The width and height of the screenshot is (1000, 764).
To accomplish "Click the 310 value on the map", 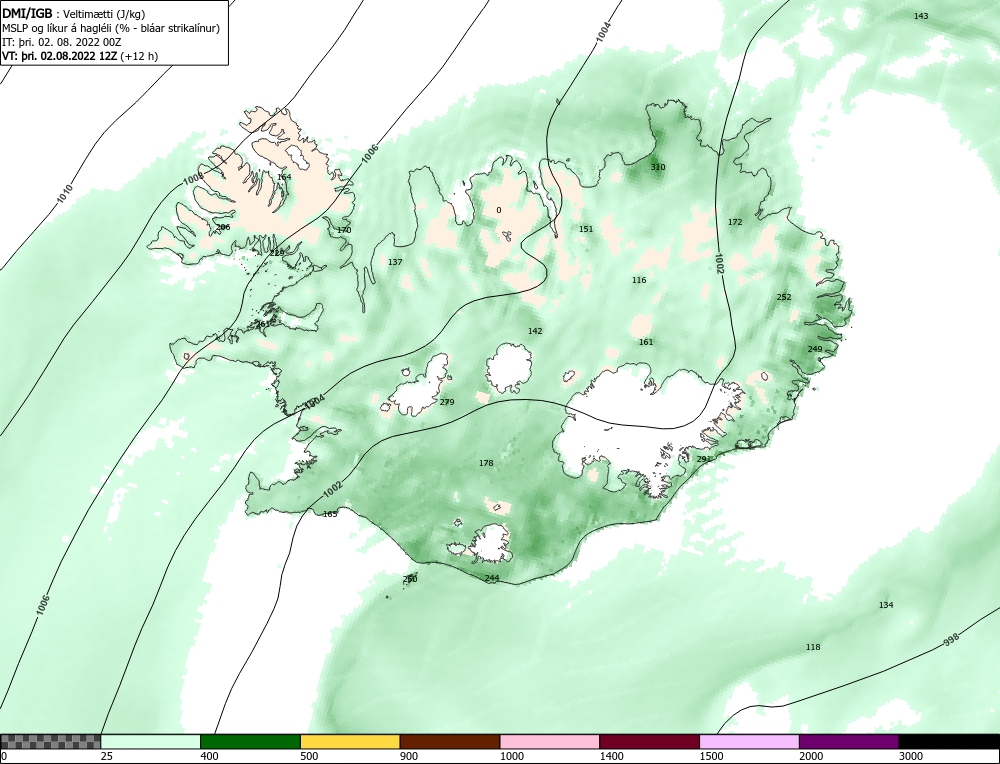I will (658, 167).
